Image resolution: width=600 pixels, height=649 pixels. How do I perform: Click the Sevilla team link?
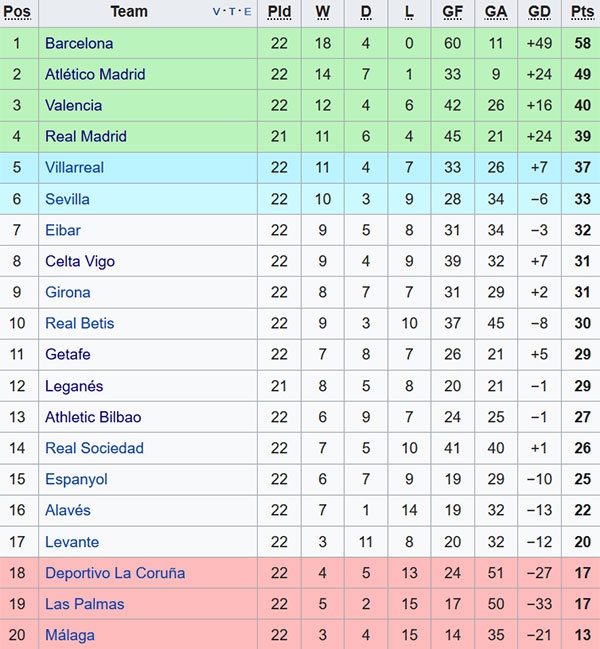click(67, 199)
